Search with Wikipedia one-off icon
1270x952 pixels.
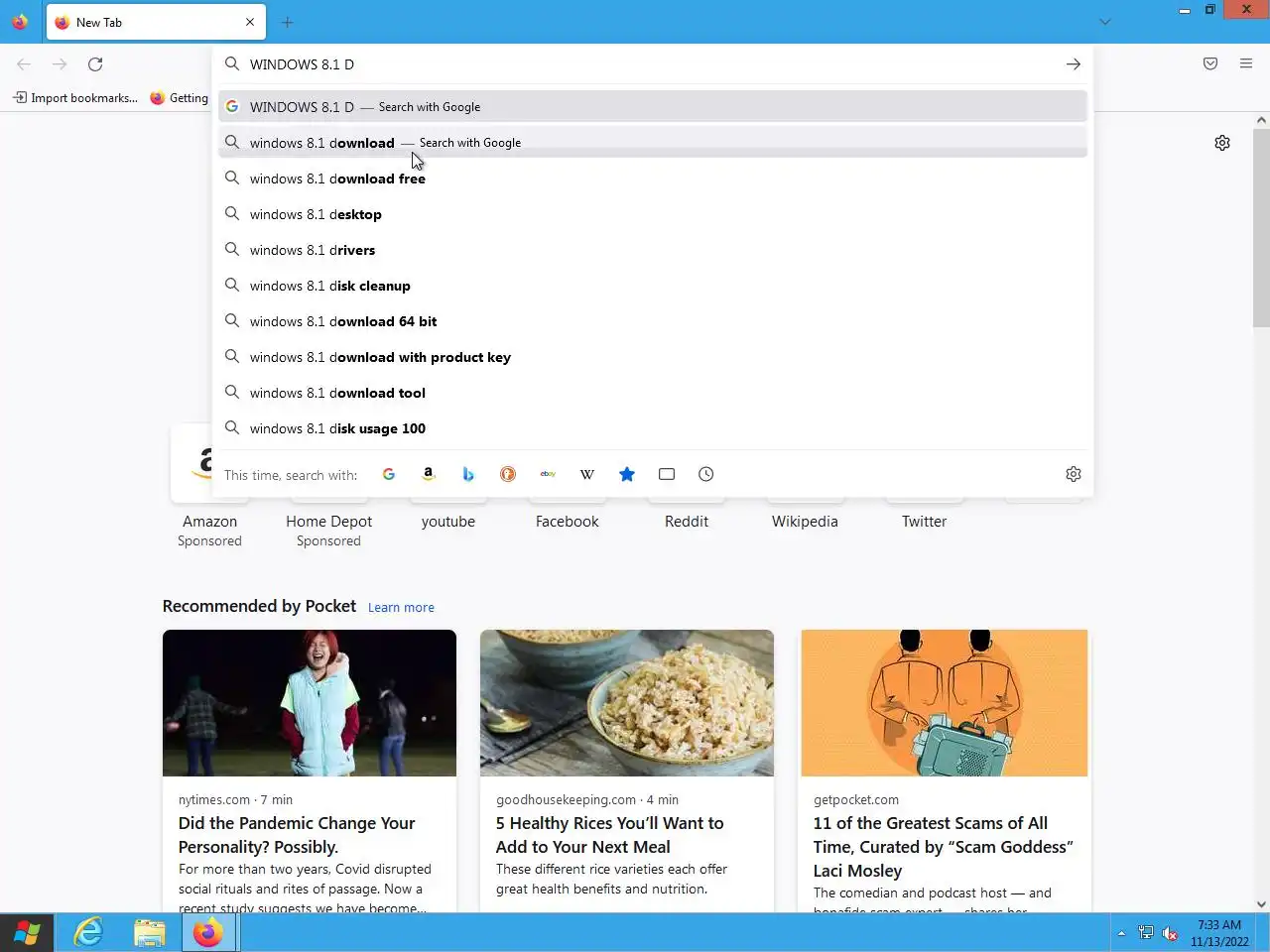tap(587, 474)
